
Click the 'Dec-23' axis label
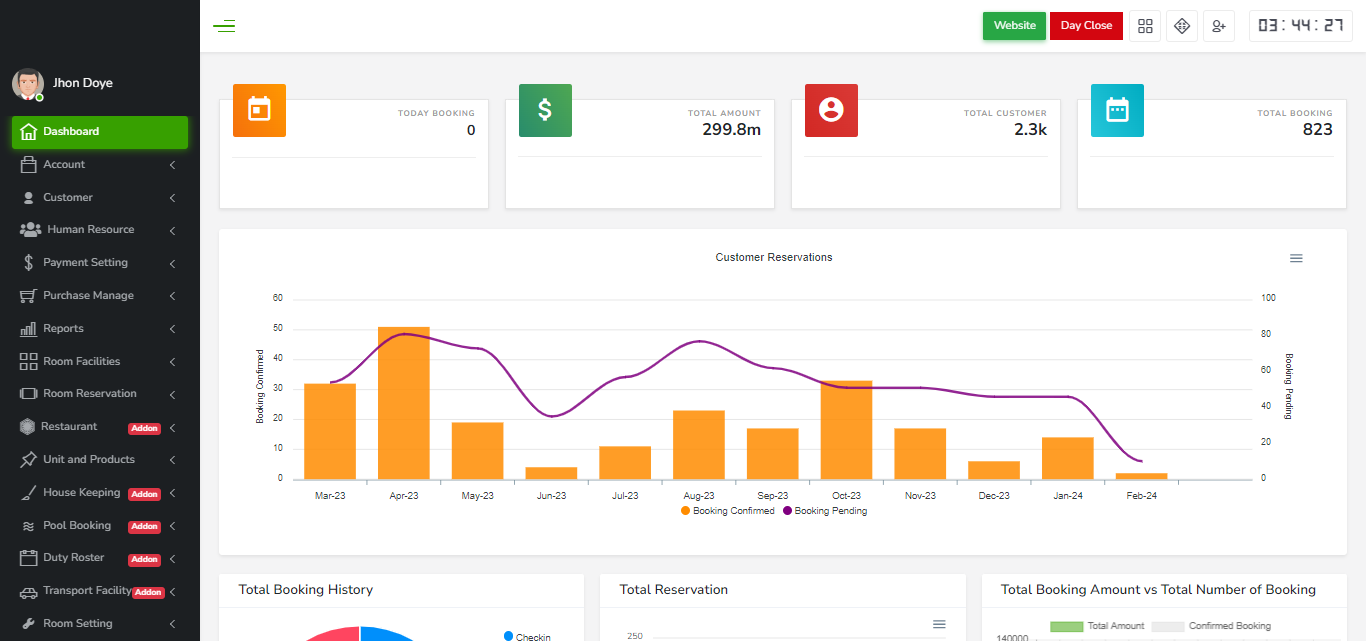click(x=994, y=496)
